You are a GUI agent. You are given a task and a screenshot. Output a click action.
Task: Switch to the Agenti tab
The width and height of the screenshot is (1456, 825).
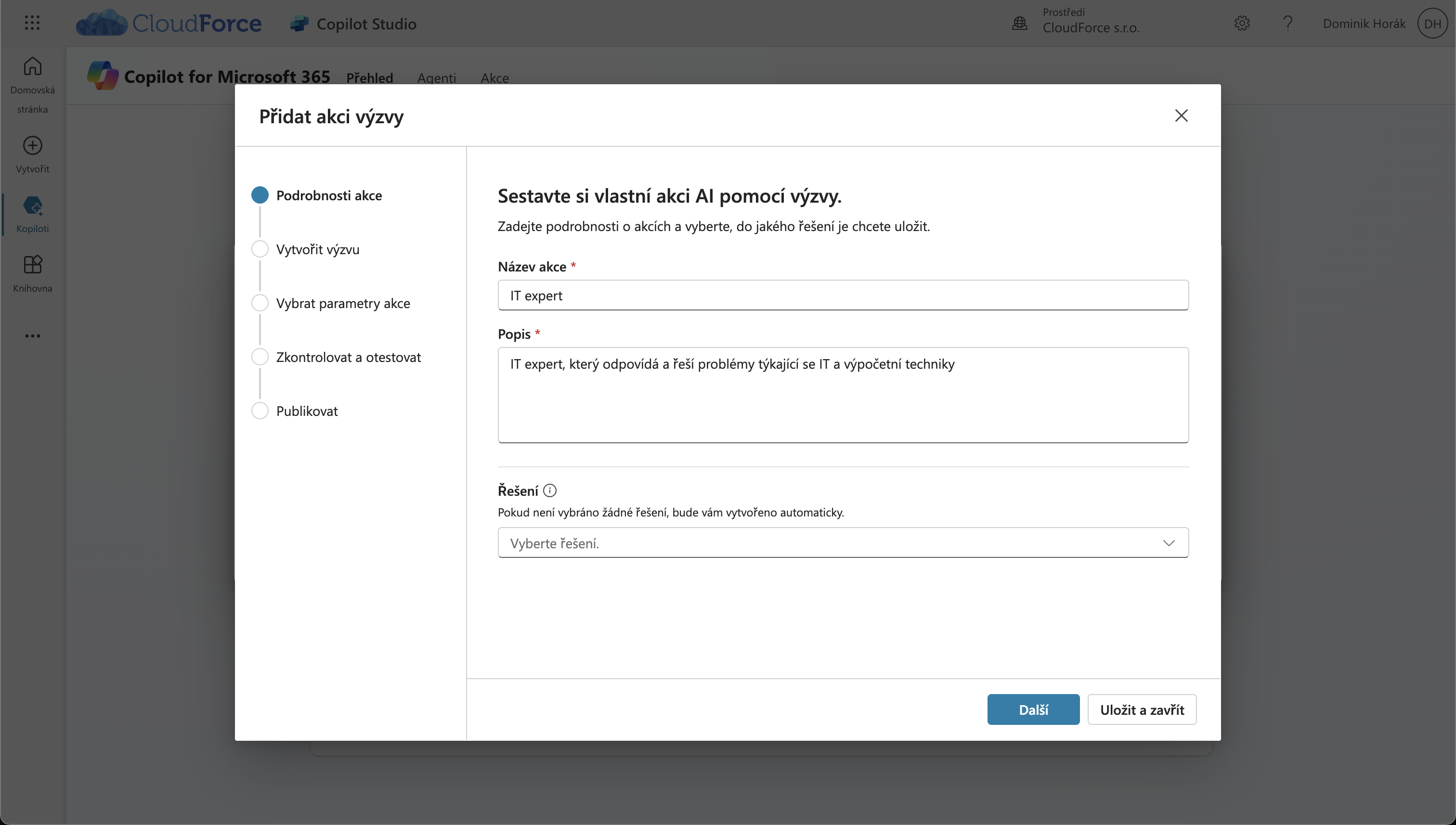tap(436, 77)
